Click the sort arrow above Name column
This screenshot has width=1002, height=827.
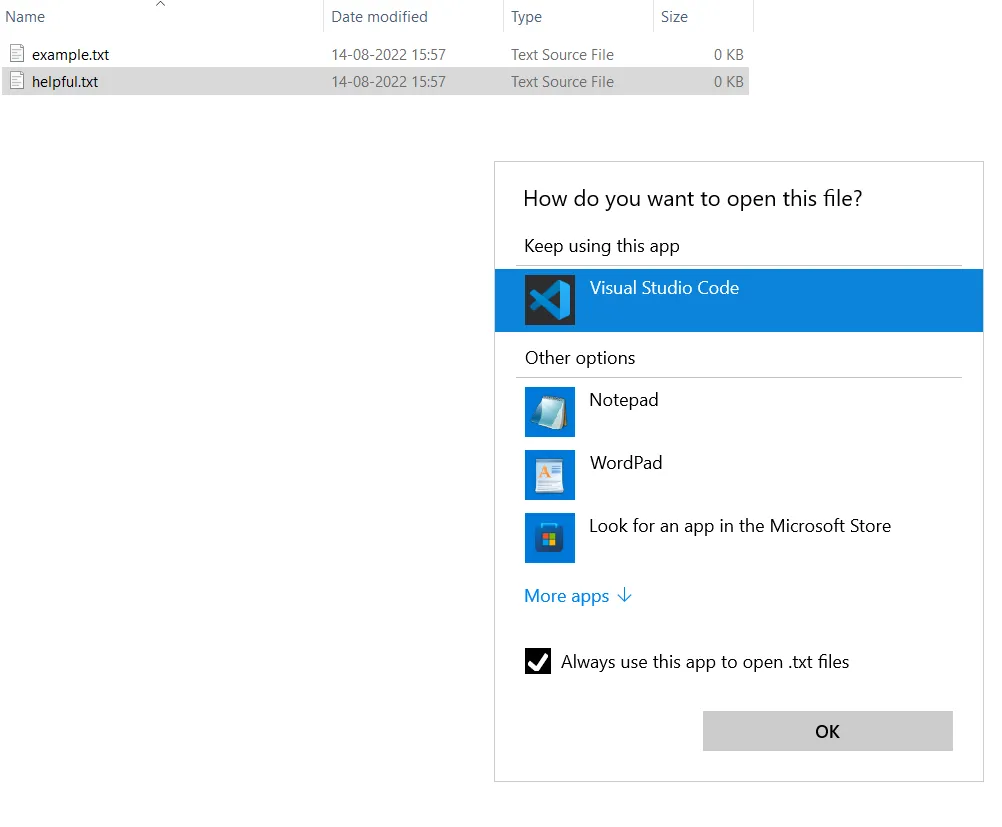pos(160,4)
